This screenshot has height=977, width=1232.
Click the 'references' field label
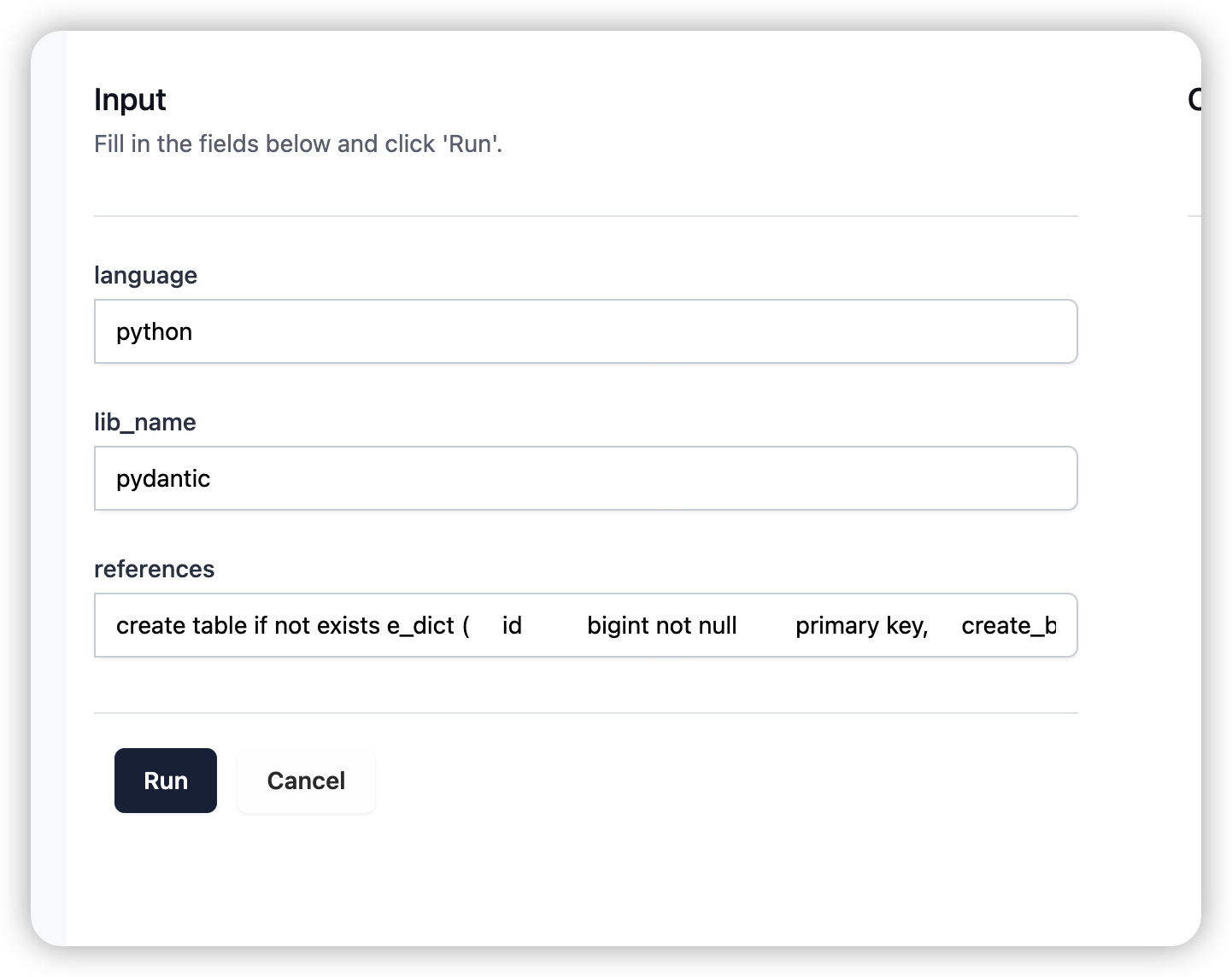pos(154,569)
